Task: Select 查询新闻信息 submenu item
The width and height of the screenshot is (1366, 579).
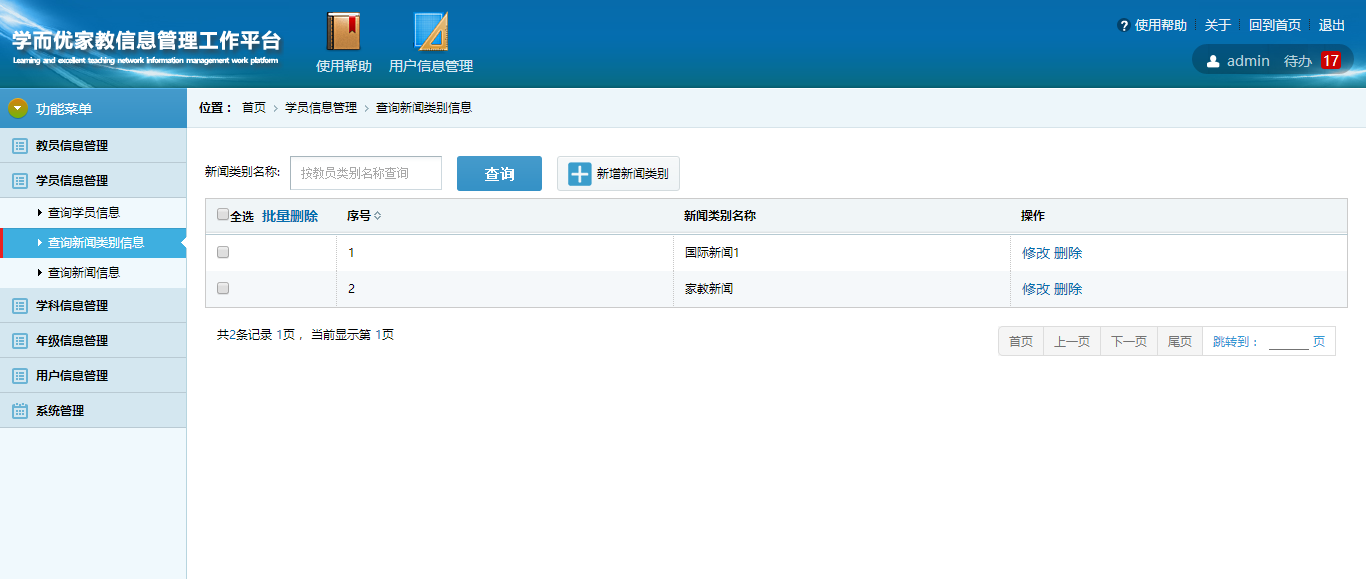Action: (84, 273)
